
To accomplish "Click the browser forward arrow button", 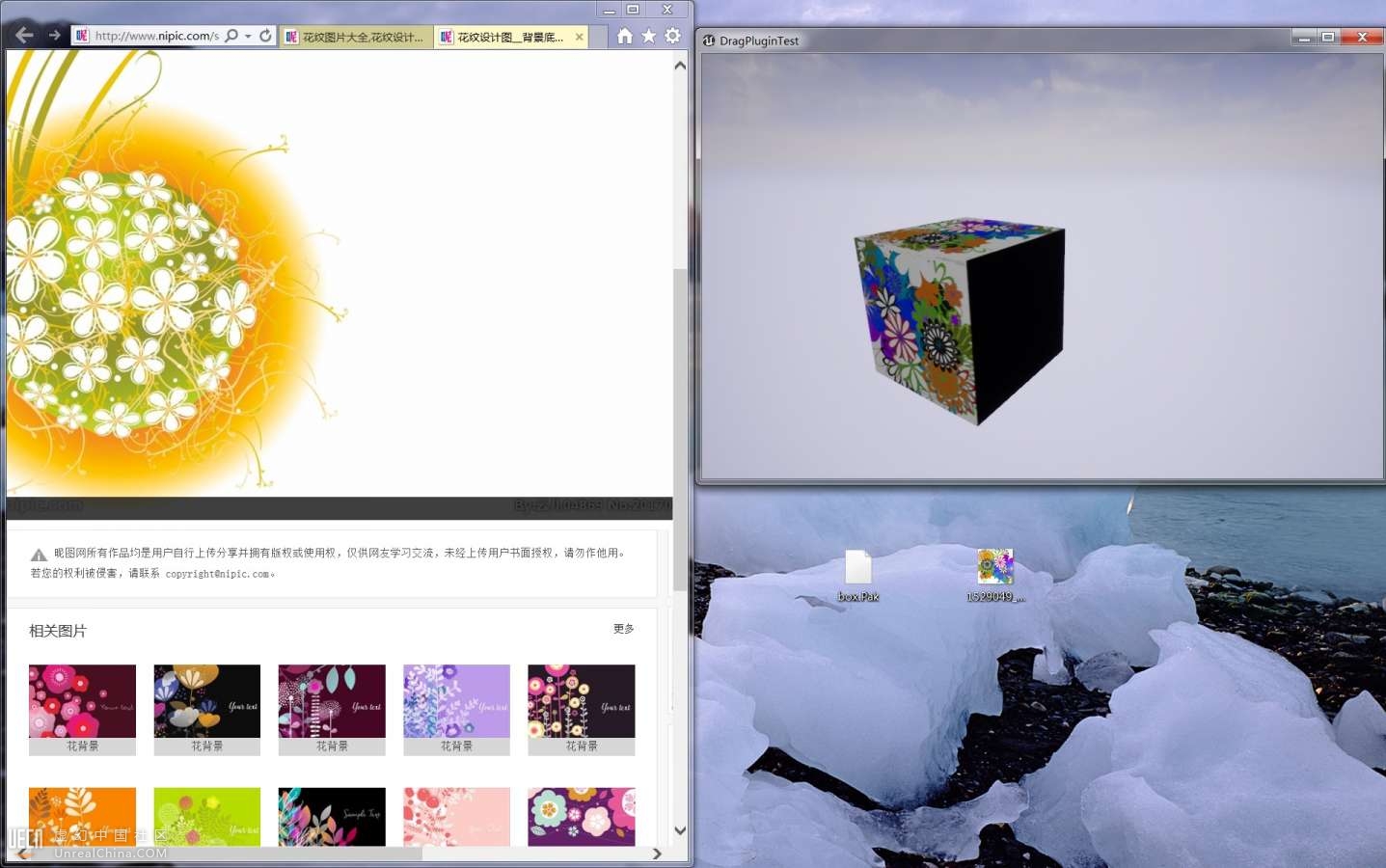I will (54, 36).
